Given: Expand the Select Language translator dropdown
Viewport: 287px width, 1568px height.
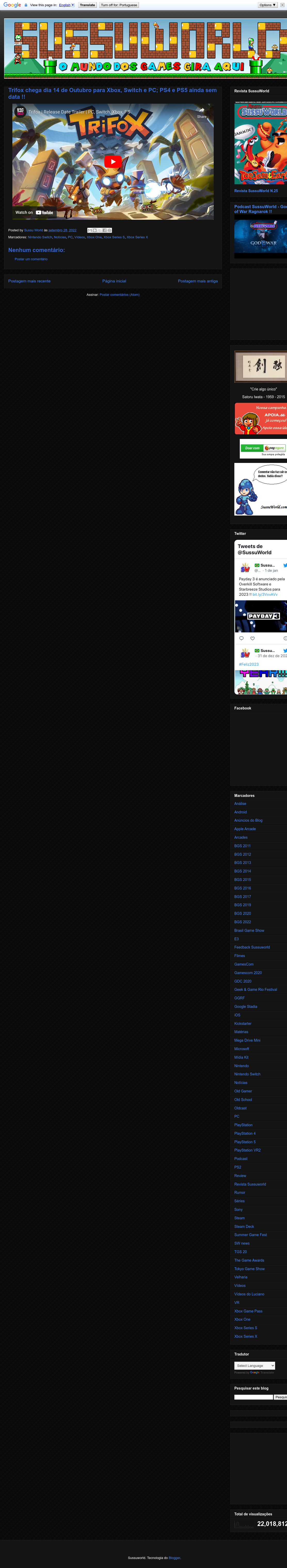Looking at the screenshot, I should [255, 1365].
